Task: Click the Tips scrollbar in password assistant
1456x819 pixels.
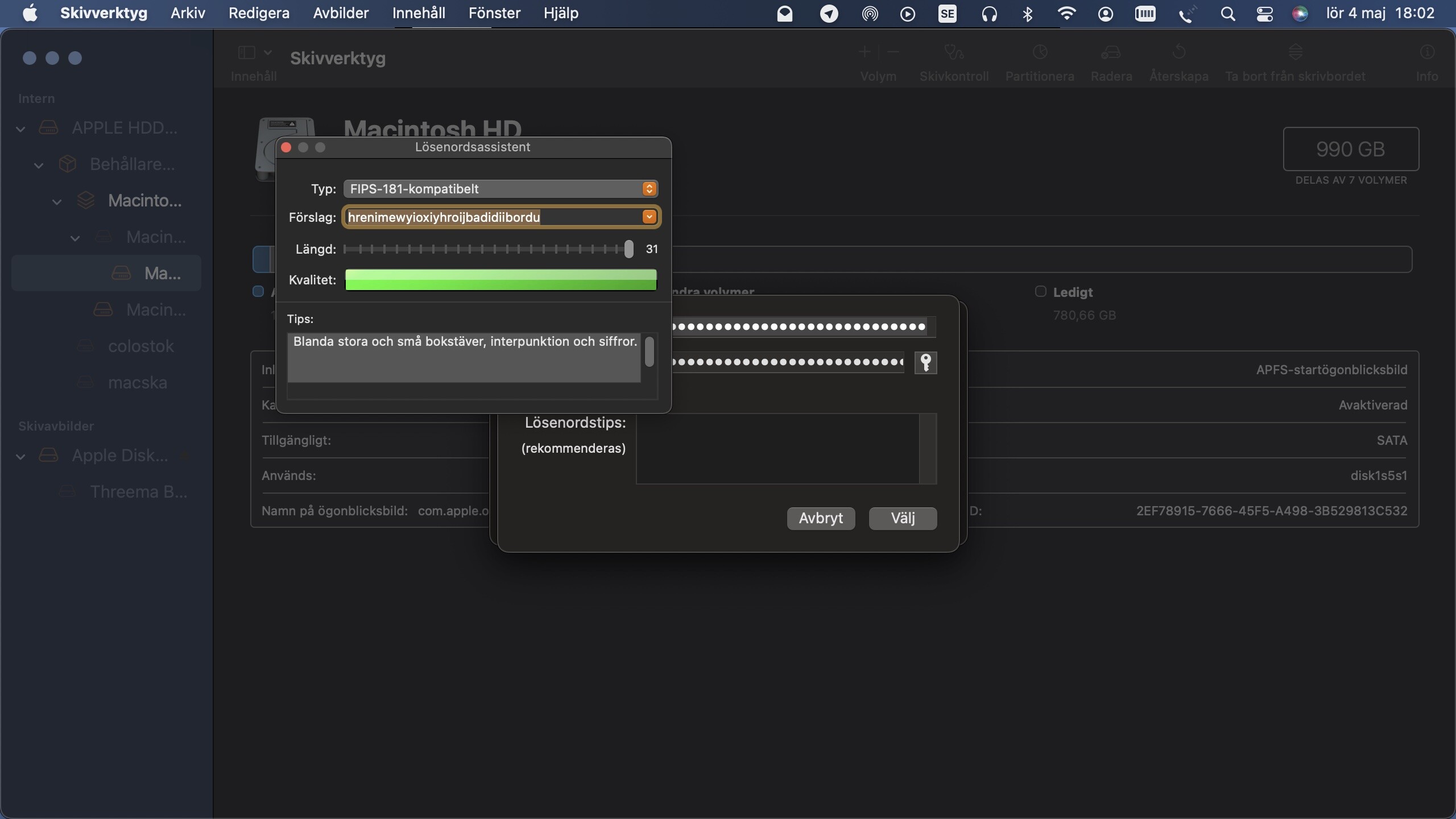Action: [649, 352]
